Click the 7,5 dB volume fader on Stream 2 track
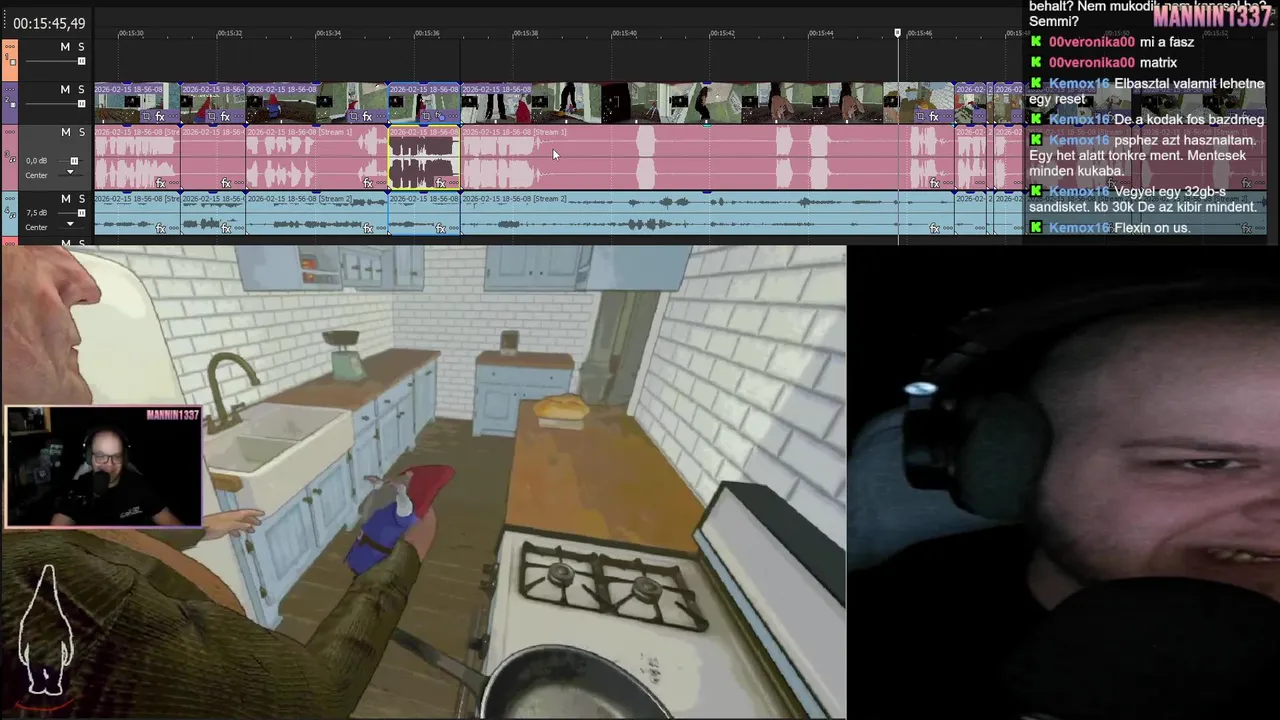 pyautogui.click(x=81, y=213)
